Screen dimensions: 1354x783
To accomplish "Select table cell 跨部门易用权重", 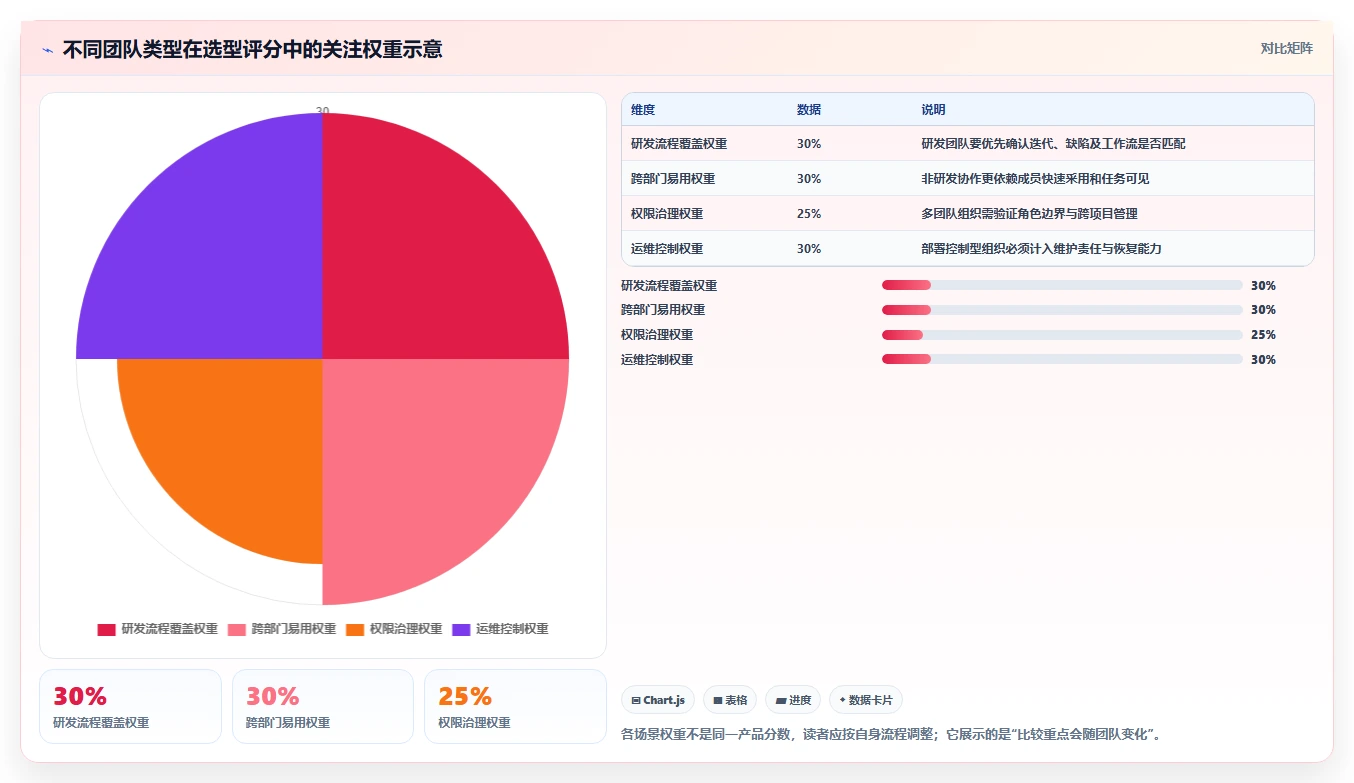I will (x=673, y=179).
